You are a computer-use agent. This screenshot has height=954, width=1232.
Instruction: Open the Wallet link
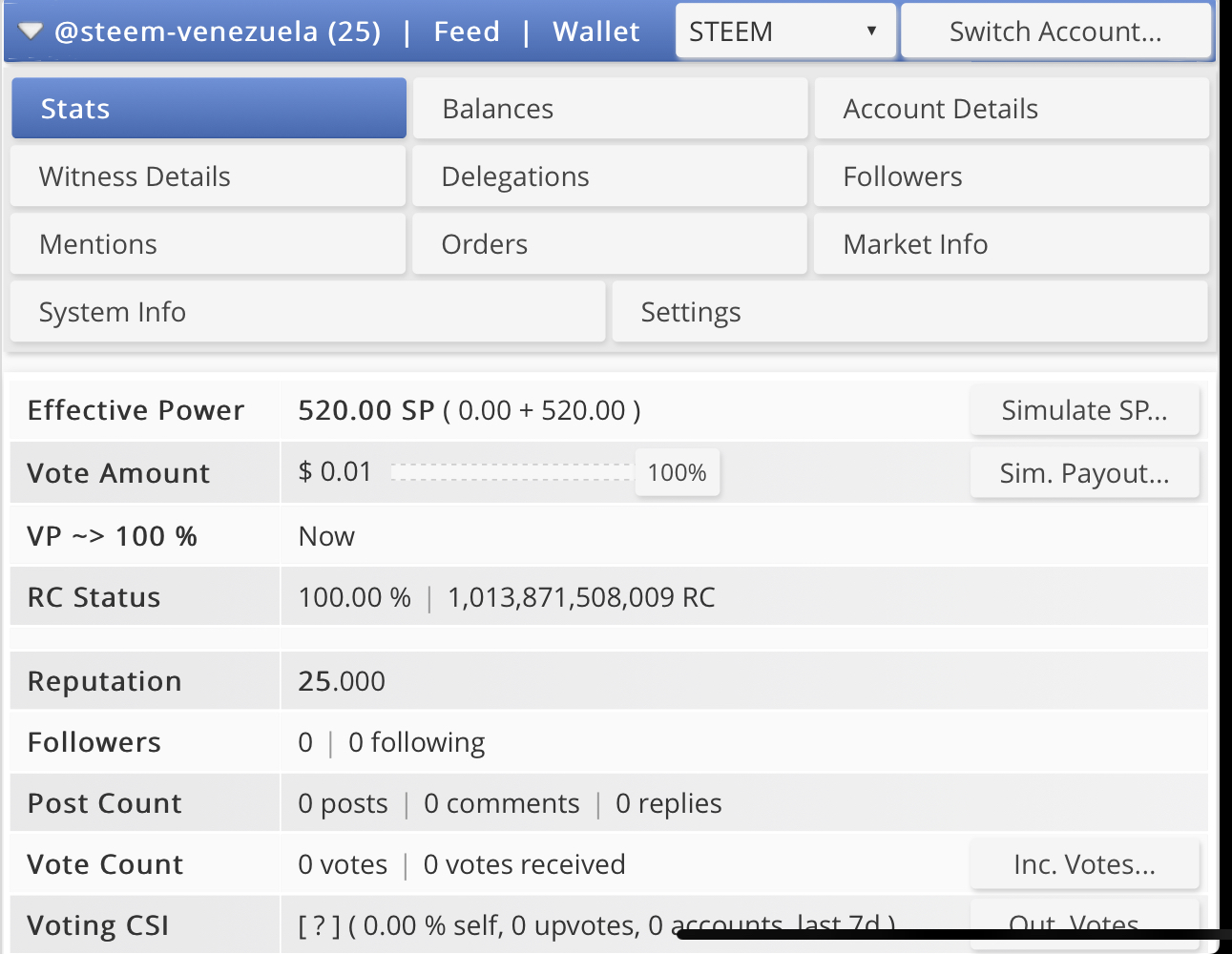click(596, 31)
